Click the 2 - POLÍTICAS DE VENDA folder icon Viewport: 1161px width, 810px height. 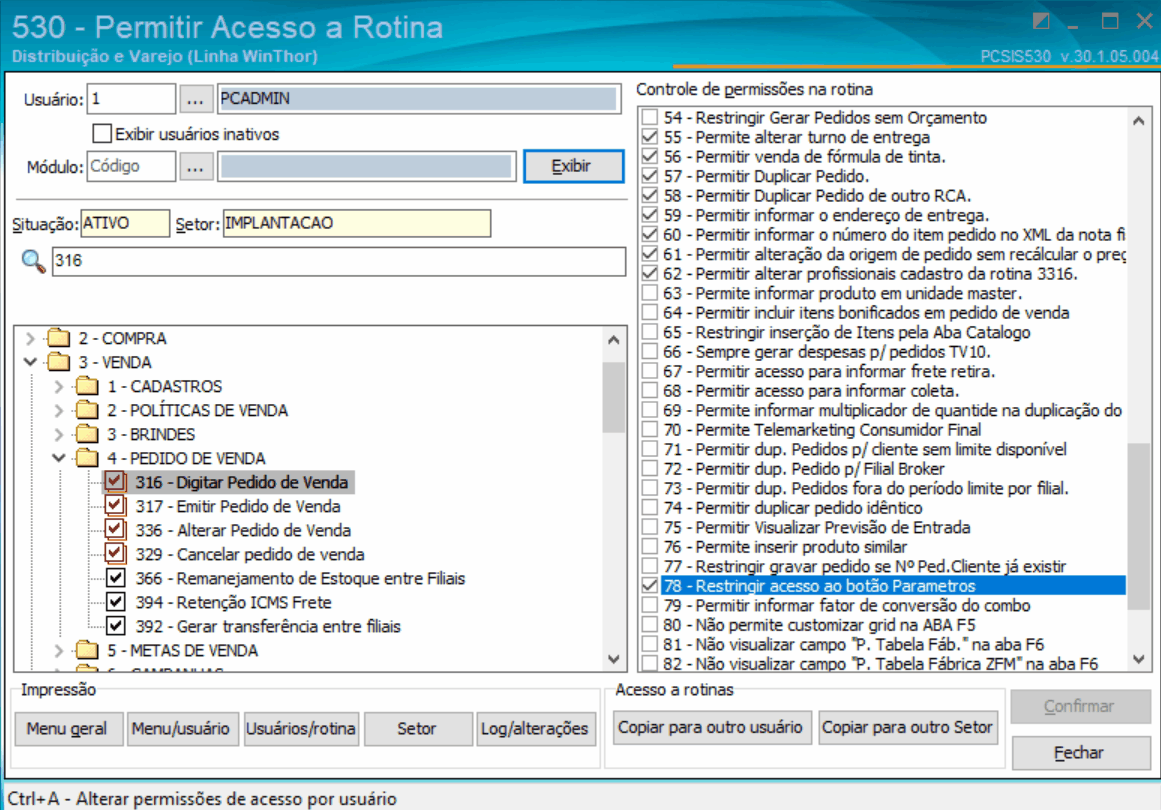(x=87, y=410)
